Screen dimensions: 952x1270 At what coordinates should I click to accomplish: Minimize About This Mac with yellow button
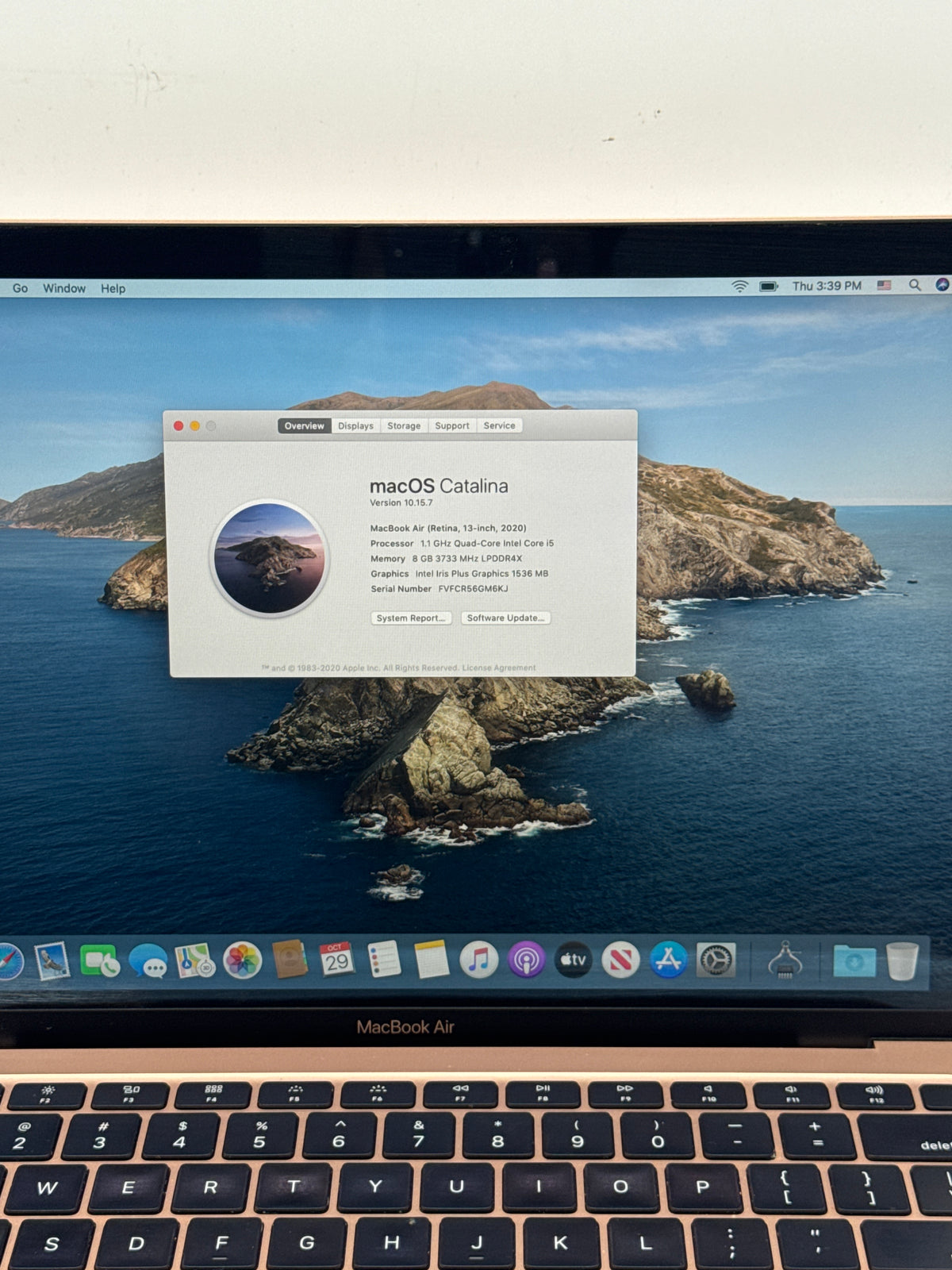click(x=194, y=426)
